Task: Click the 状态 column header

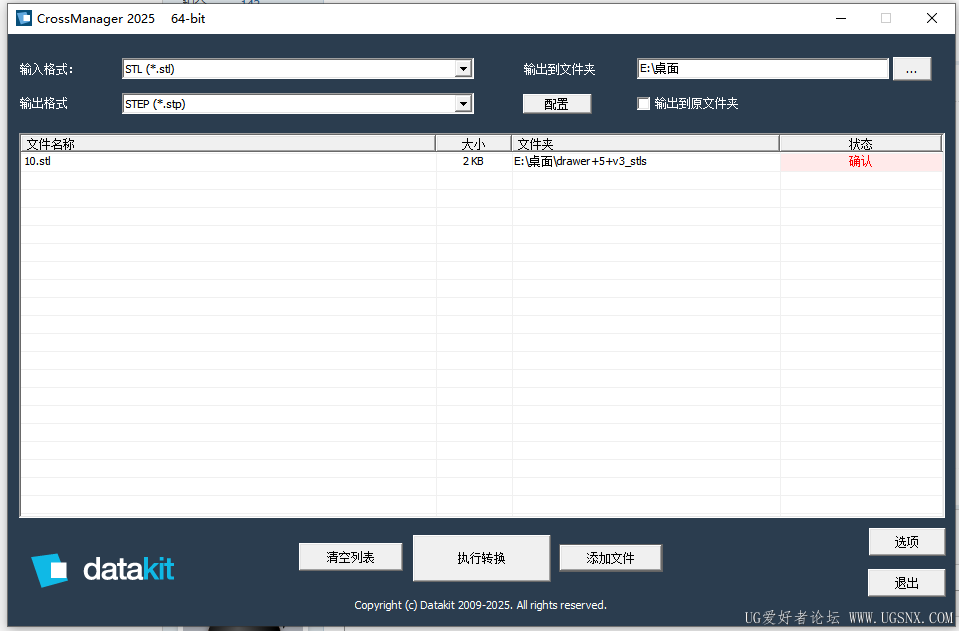Action: 861,144
